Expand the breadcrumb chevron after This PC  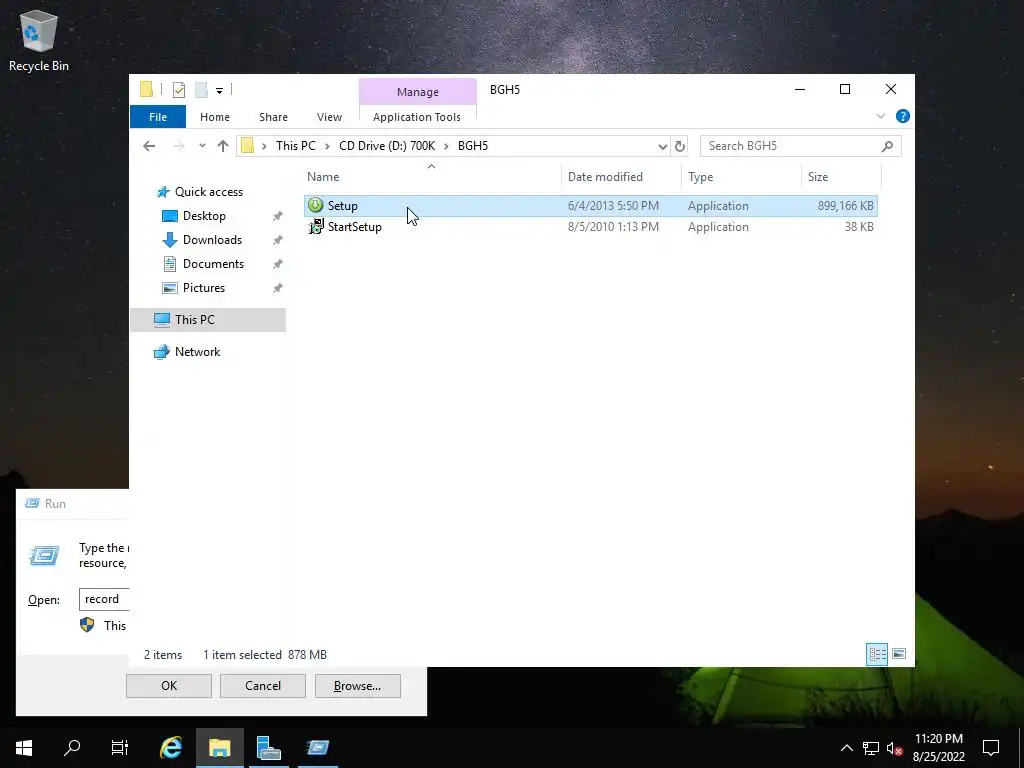click(327, 146)
